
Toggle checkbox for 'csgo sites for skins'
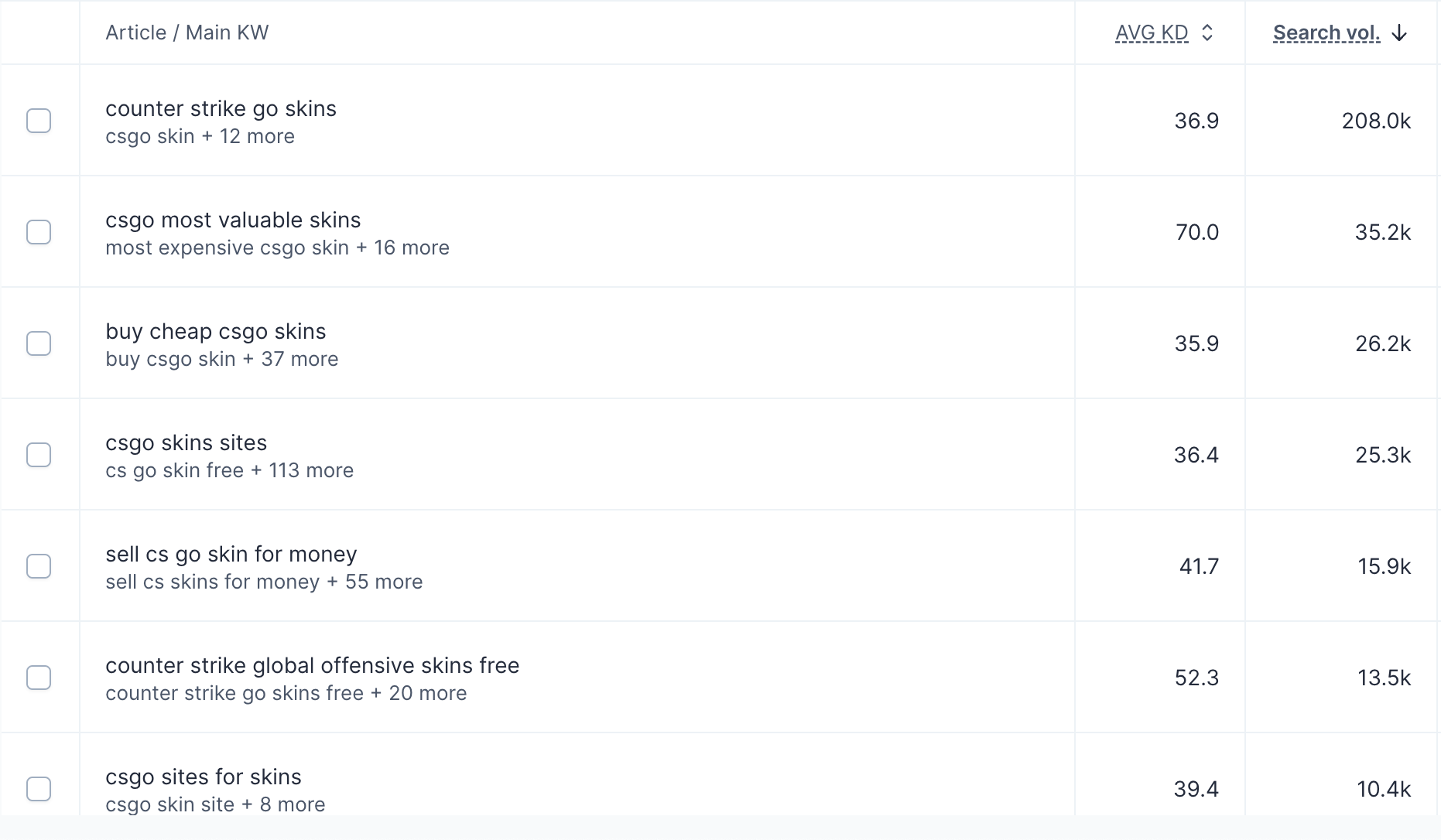point(39,789)
